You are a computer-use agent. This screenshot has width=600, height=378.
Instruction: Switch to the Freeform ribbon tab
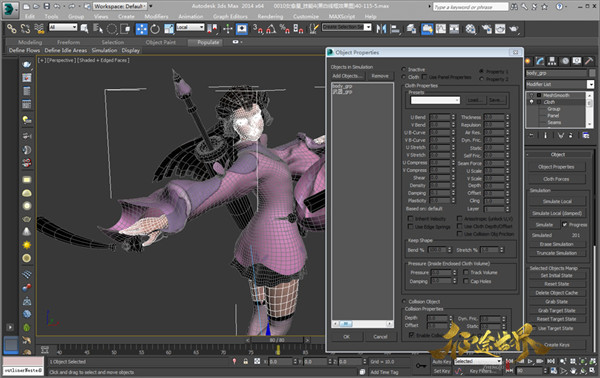tap(68, 42)
